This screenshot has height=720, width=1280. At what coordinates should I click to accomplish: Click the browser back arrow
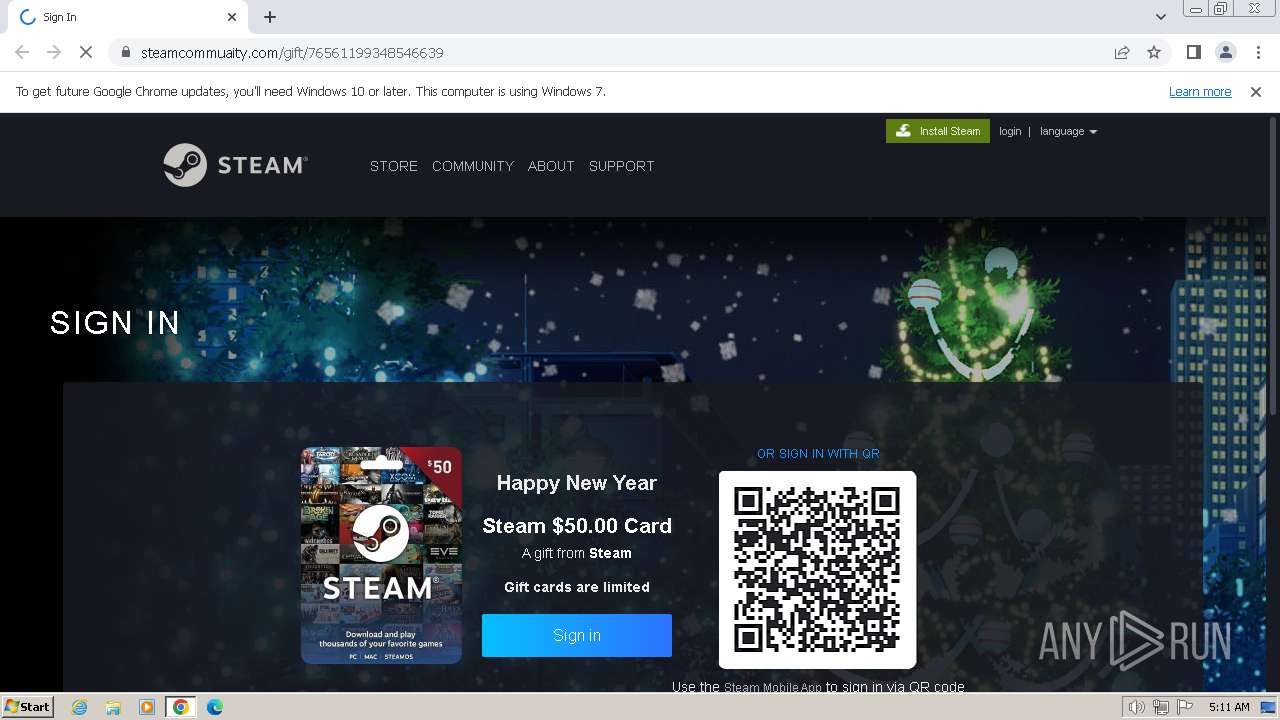pyautogui.click(x=22, y=52)
